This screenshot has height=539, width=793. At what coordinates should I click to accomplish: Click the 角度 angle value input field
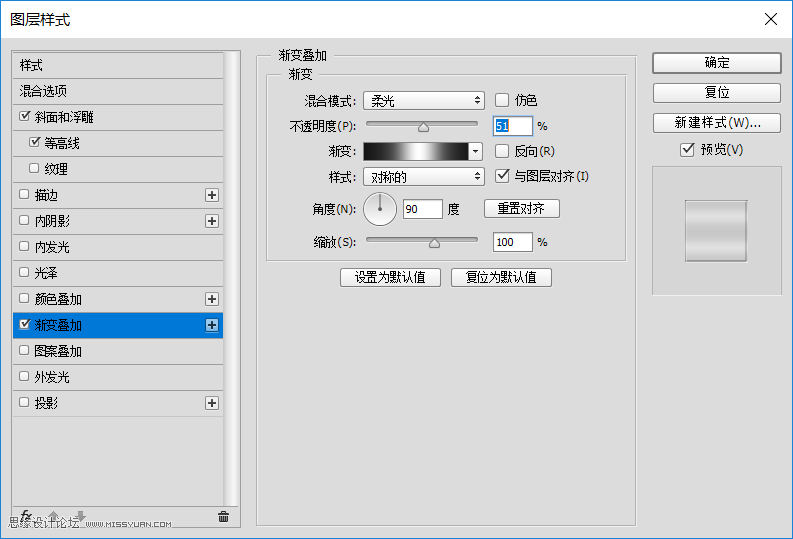tap(422, 209)
